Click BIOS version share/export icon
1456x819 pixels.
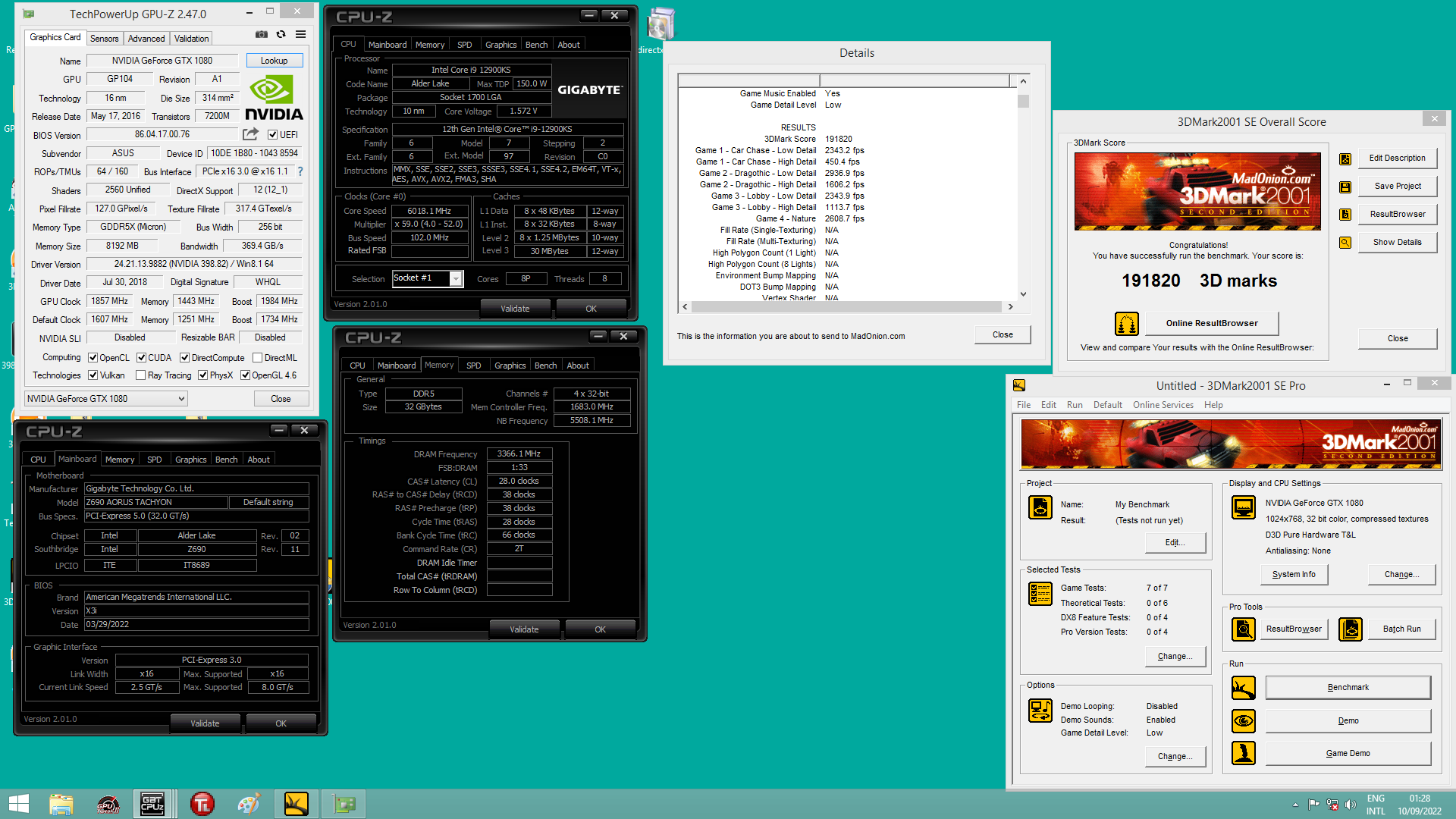250,134
